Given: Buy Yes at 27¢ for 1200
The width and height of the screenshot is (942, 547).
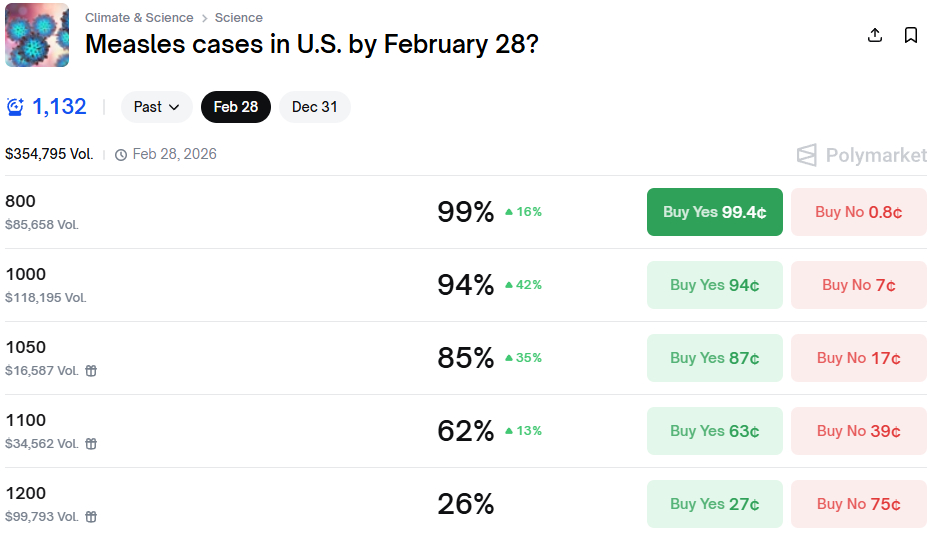Looking at the screenshot, I should point(714,504).
